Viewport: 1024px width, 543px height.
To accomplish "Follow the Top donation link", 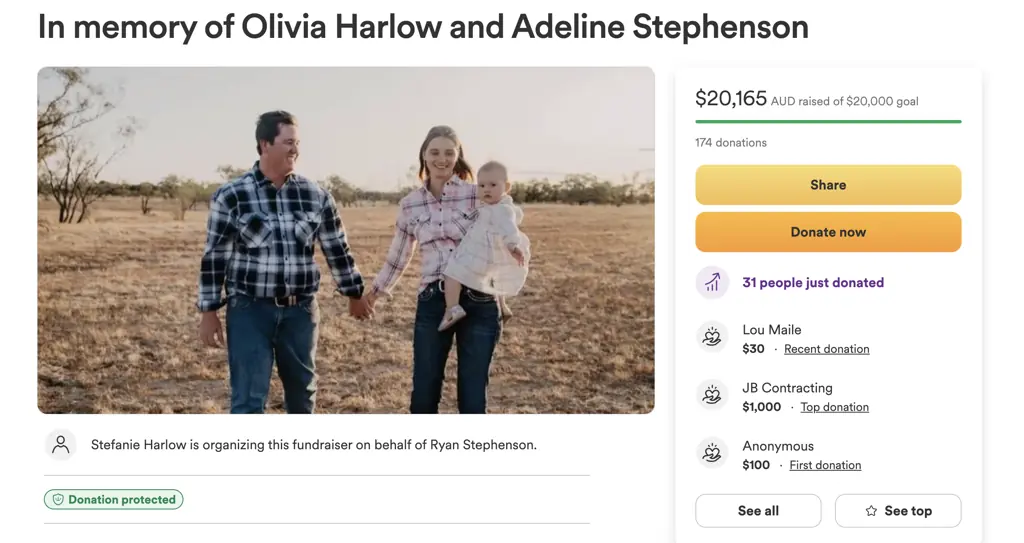I will tap(834, 407).
